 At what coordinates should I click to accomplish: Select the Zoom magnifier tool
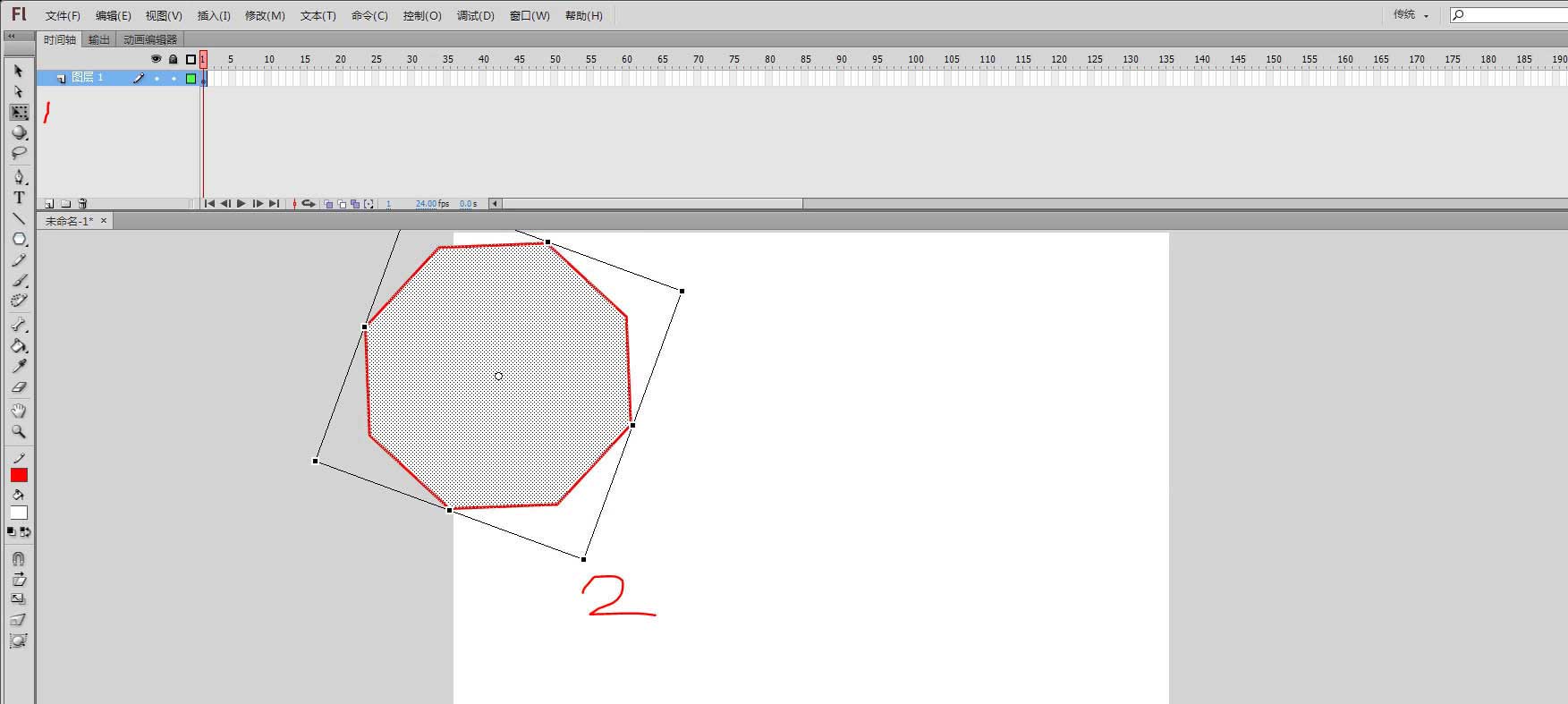coord(19,431)
